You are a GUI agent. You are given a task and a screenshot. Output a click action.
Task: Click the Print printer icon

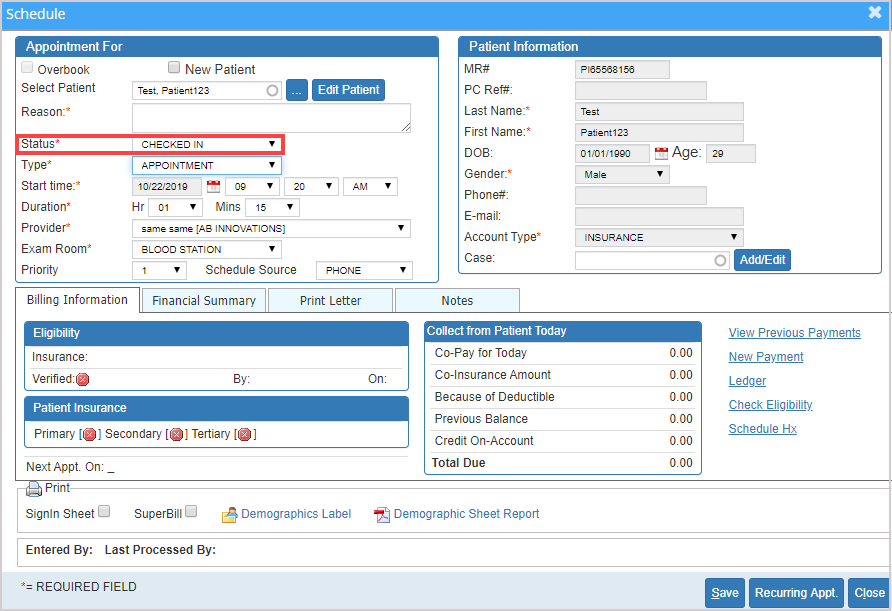(34, 489)
